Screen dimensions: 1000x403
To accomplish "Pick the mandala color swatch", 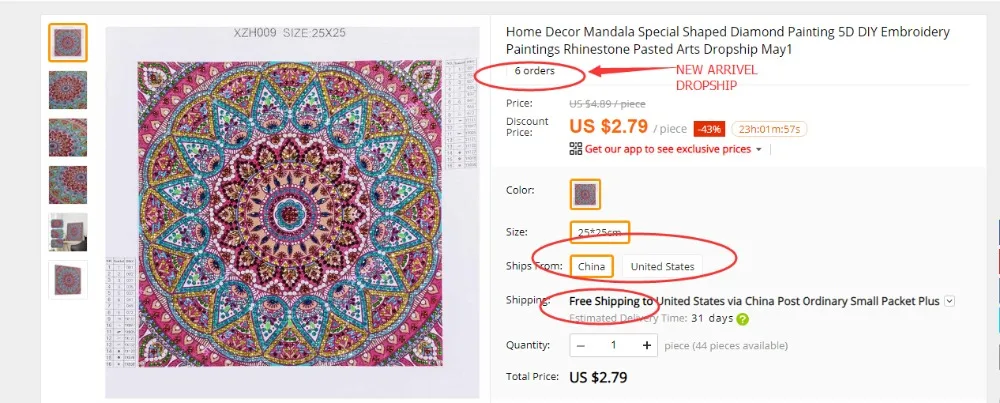I will pyautogui.click(x=585, y=194).
